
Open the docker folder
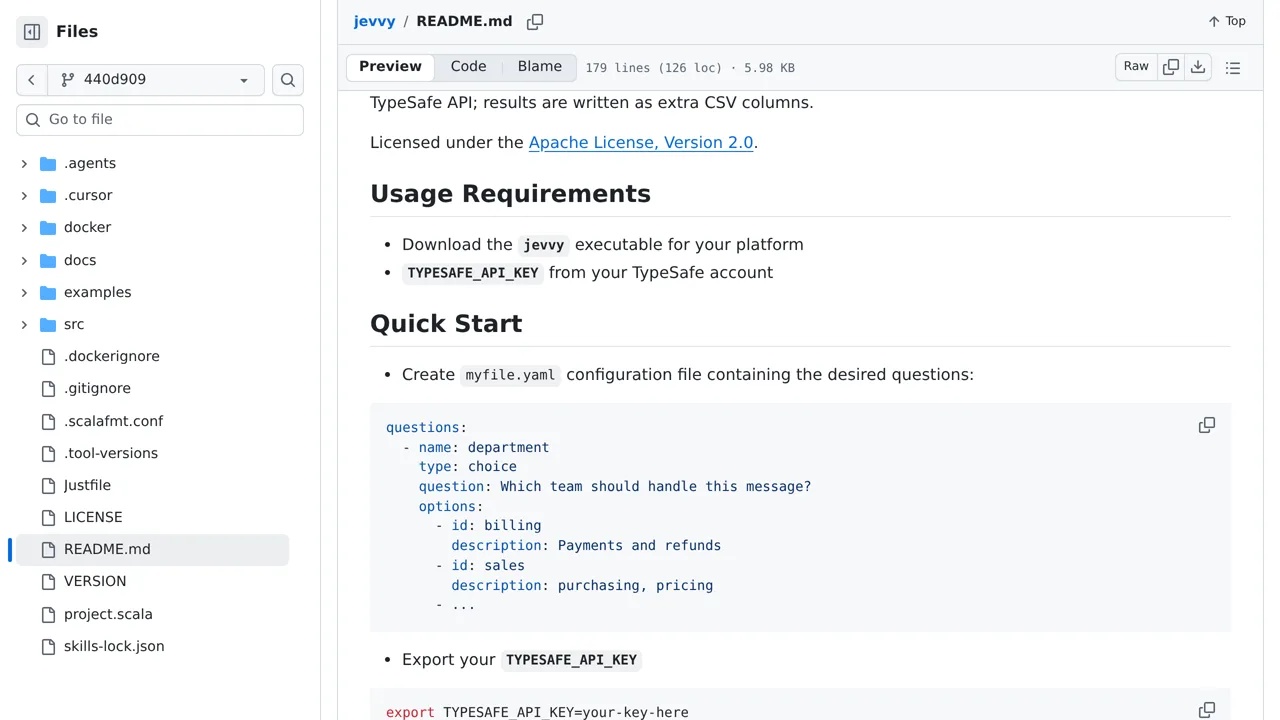[x=87, y=228]
